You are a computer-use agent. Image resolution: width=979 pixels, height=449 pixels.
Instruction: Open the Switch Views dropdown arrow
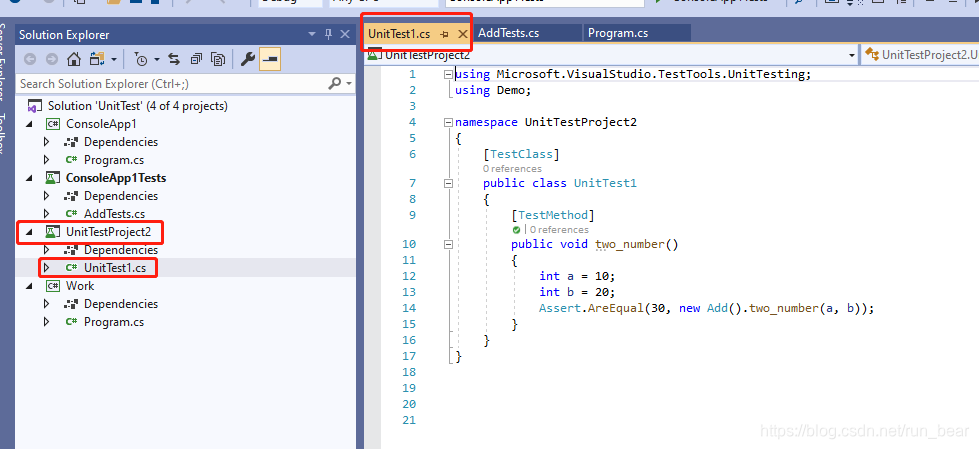[114, 60]
